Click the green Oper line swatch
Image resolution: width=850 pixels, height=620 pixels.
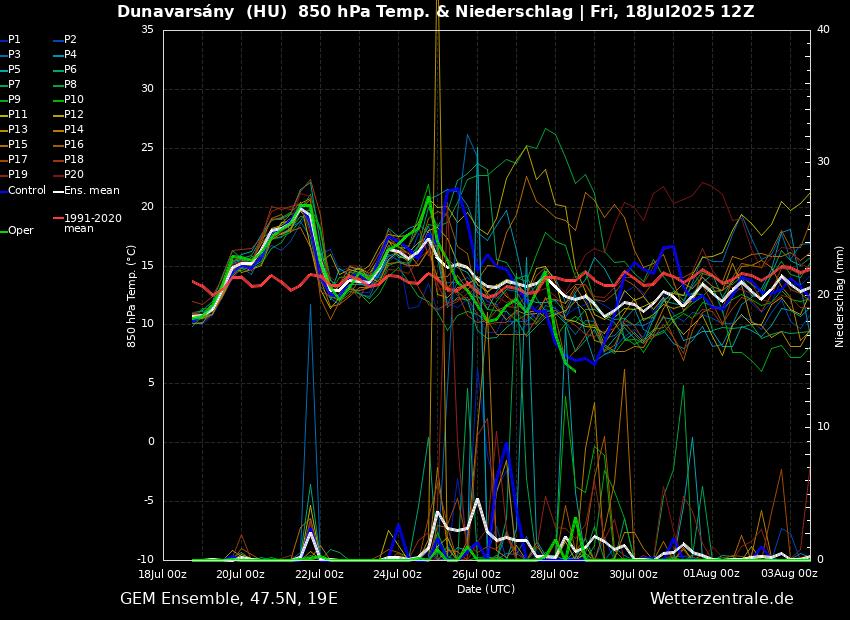4,231
